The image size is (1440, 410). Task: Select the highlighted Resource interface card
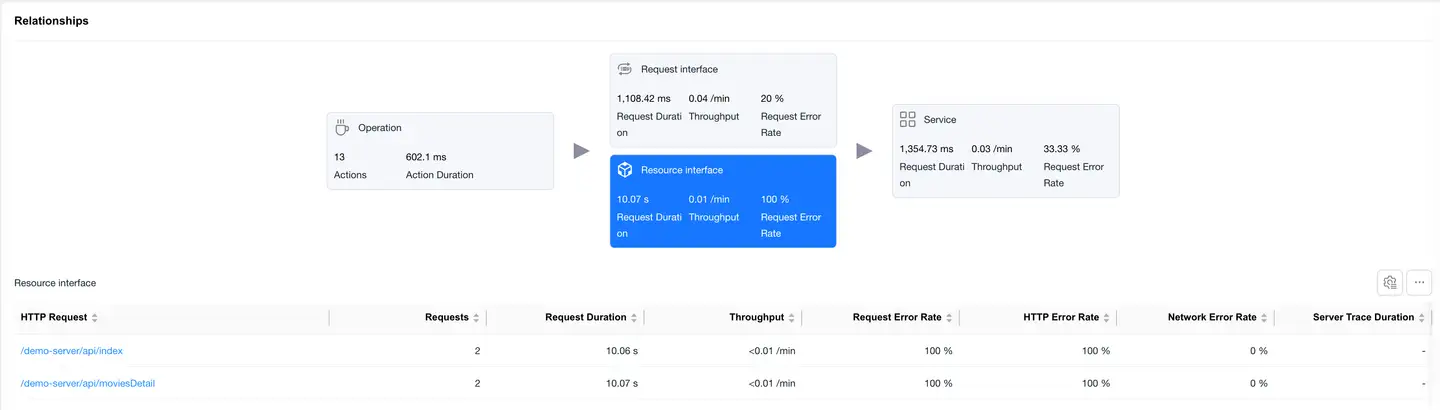point(722,201)
